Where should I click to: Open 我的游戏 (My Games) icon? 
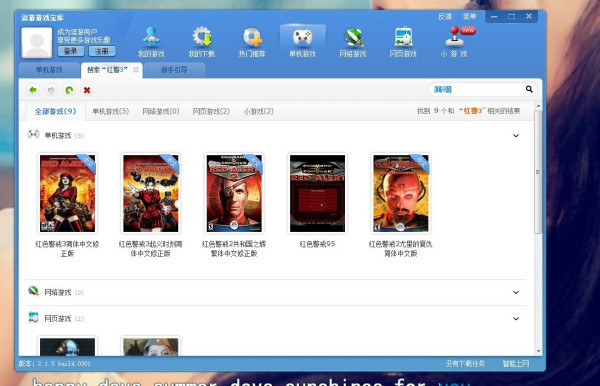pyautogui.click(x=151, y=37)
